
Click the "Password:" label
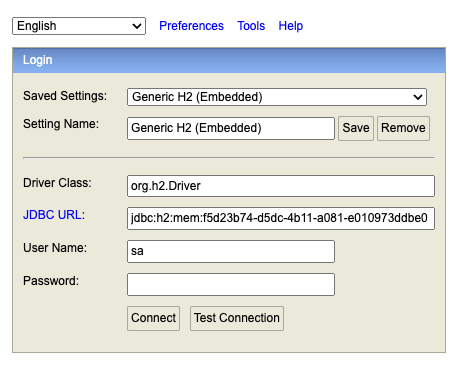coord(51,281)
